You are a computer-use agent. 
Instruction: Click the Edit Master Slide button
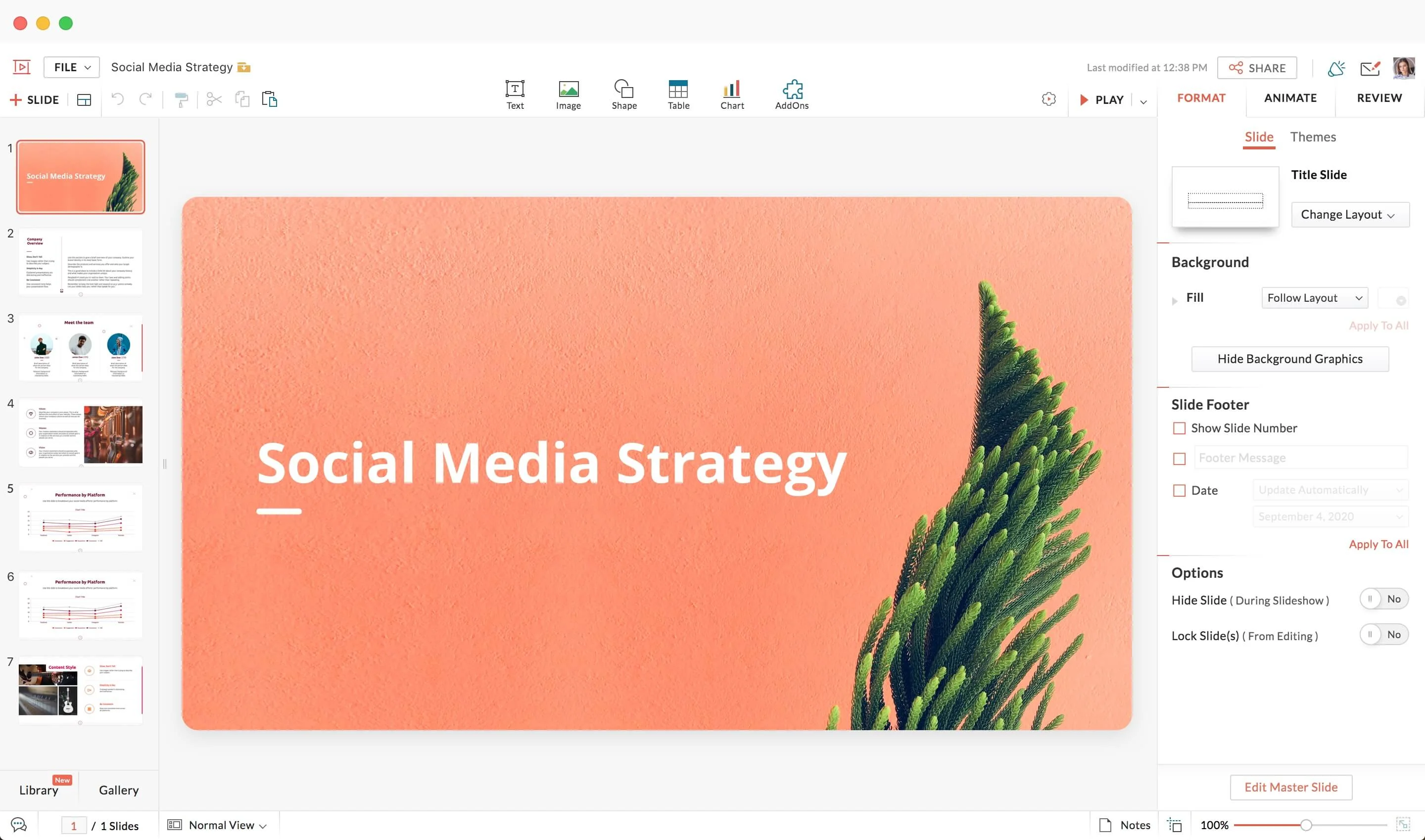pyautogui.click(x=1291, y=788)
